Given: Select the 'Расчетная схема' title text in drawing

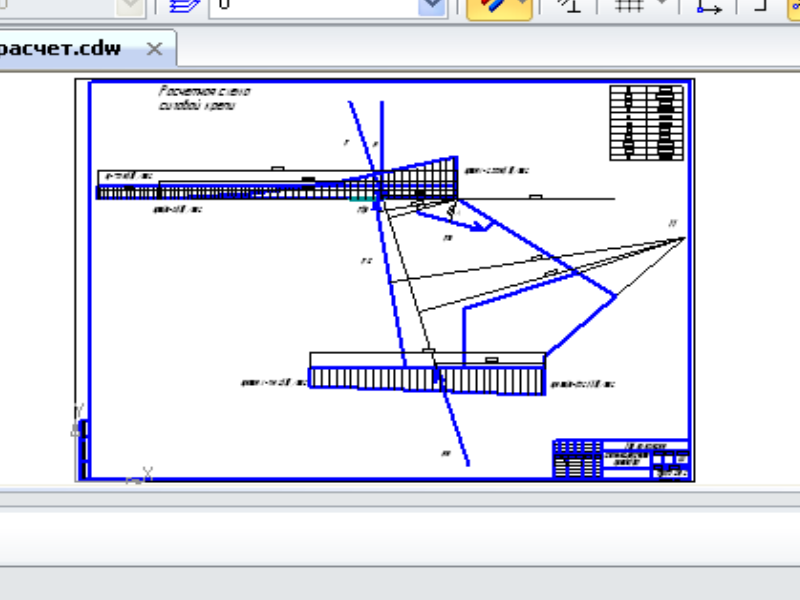Looking at the screenshot, I should click(204, 98).
